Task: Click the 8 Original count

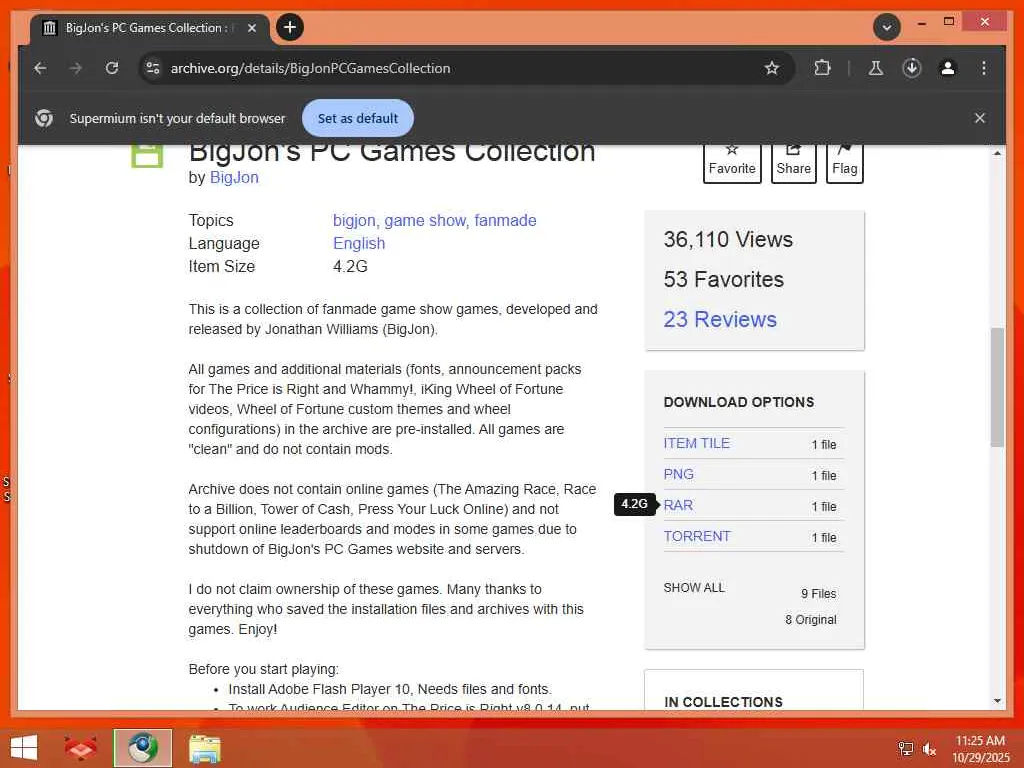Action: tap(810, 620)
